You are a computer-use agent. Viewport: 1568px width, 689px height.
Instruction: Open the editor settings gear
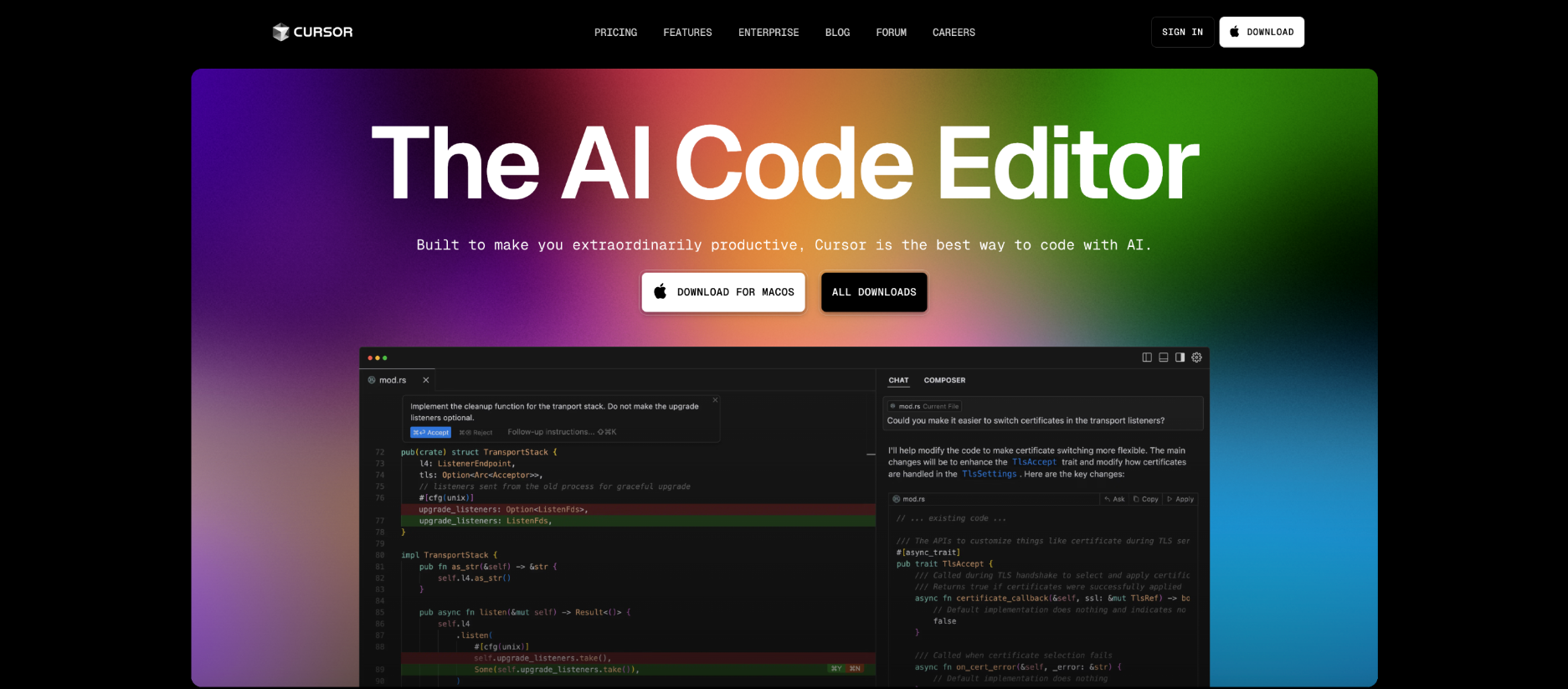[1196, 357]
